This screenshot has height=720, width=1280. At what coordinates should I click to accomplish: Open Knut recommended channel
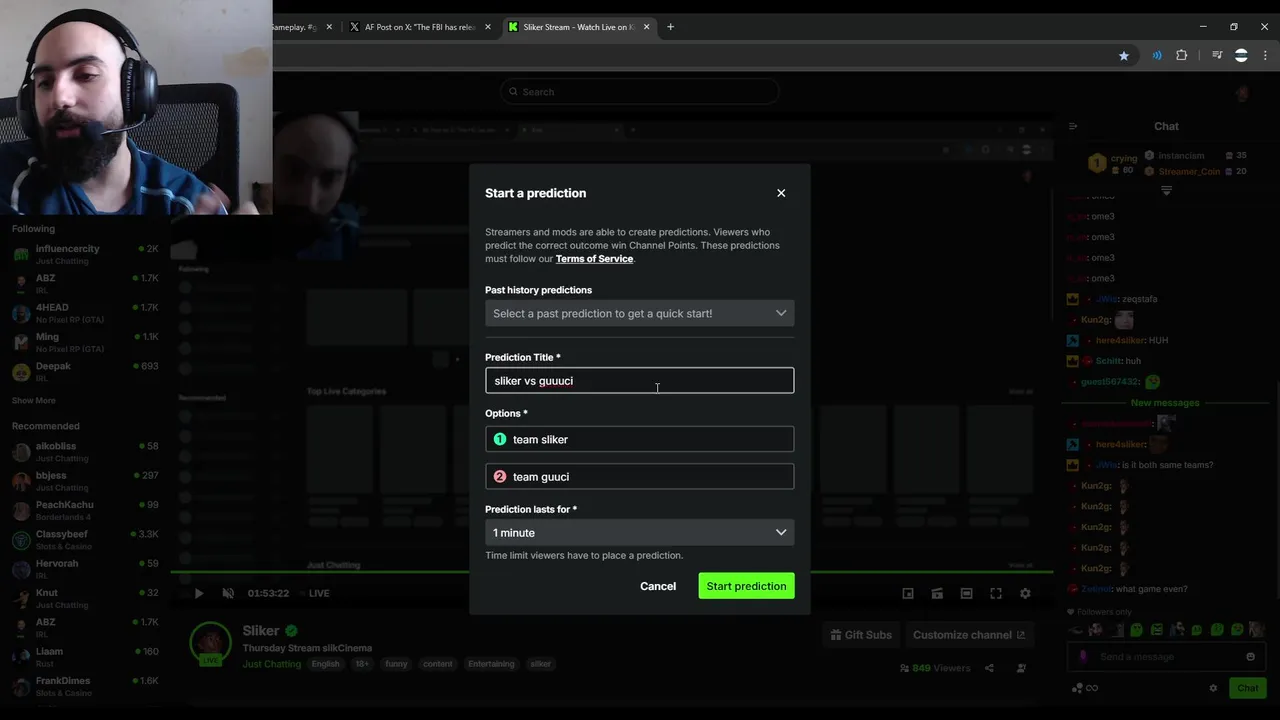pyautogui.click(x=85, y=598)
